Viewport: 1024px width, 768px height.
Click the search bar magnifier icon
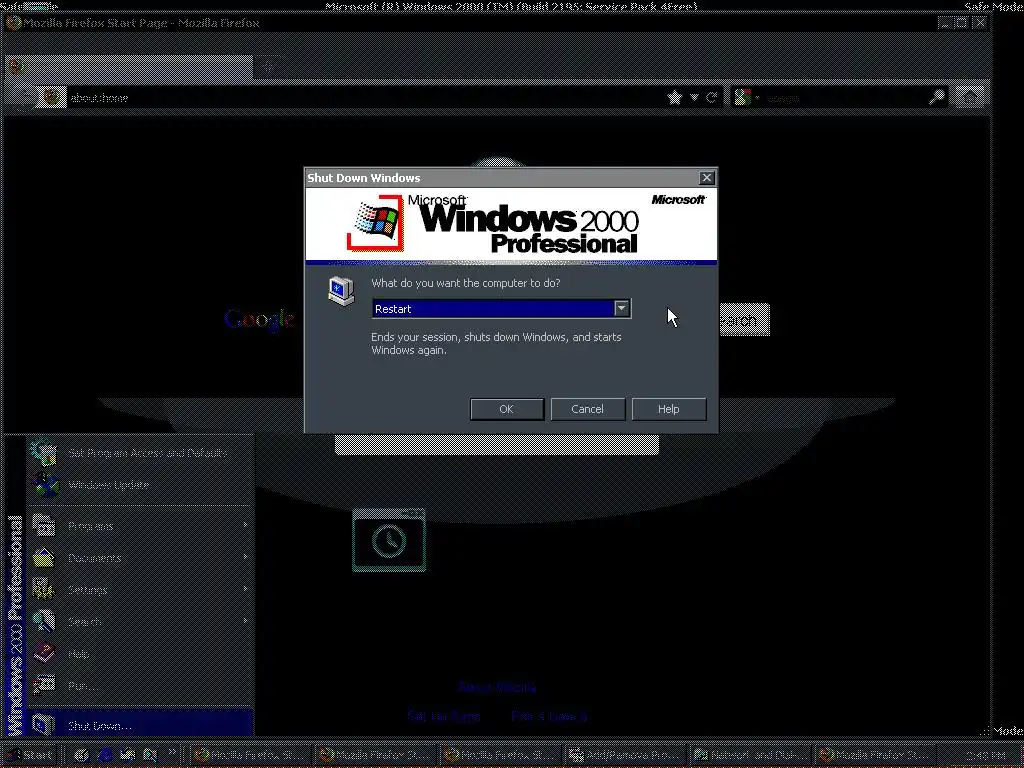click(x=936, y=97)
